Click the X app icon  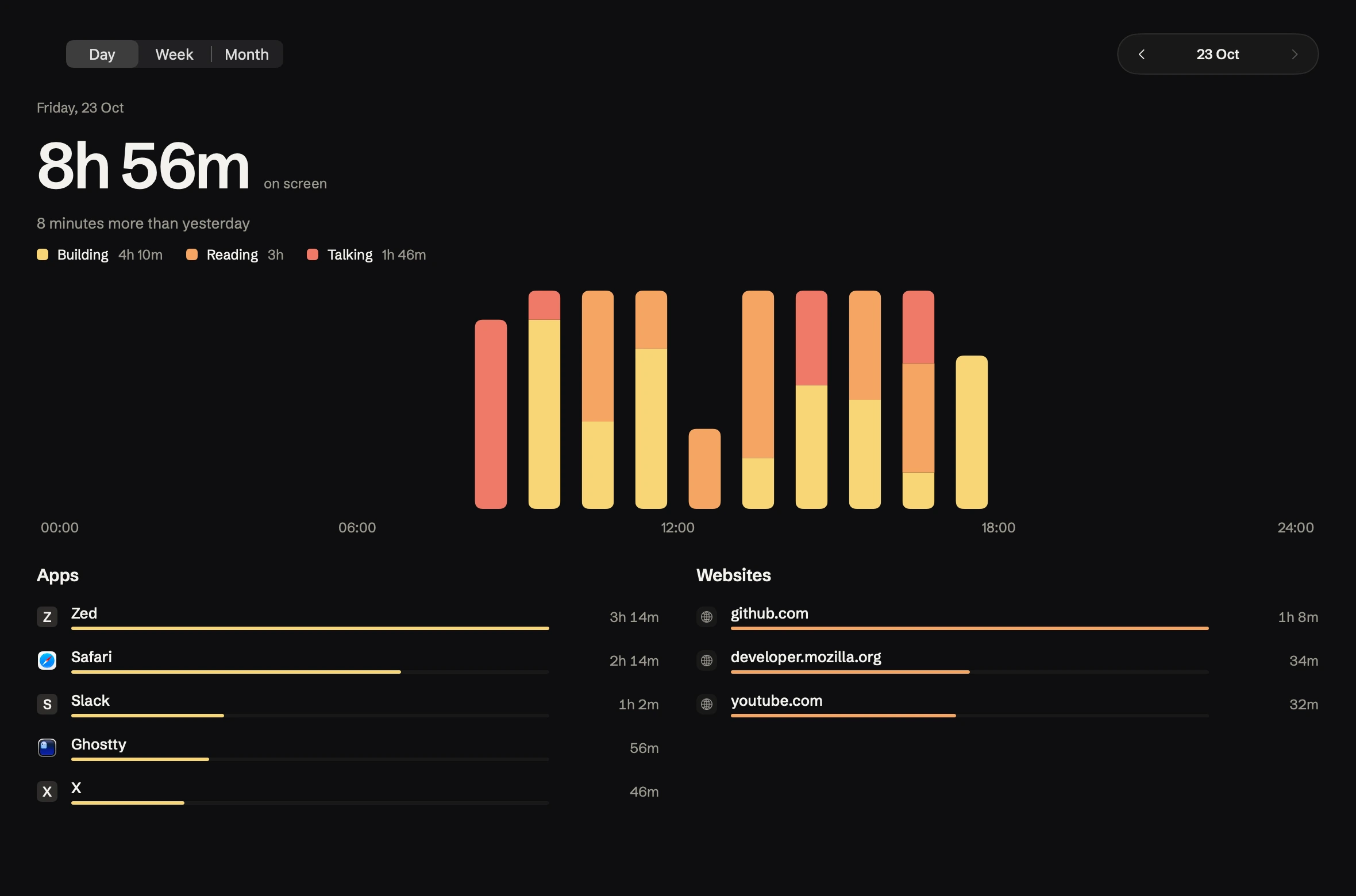tap(47, 791)
